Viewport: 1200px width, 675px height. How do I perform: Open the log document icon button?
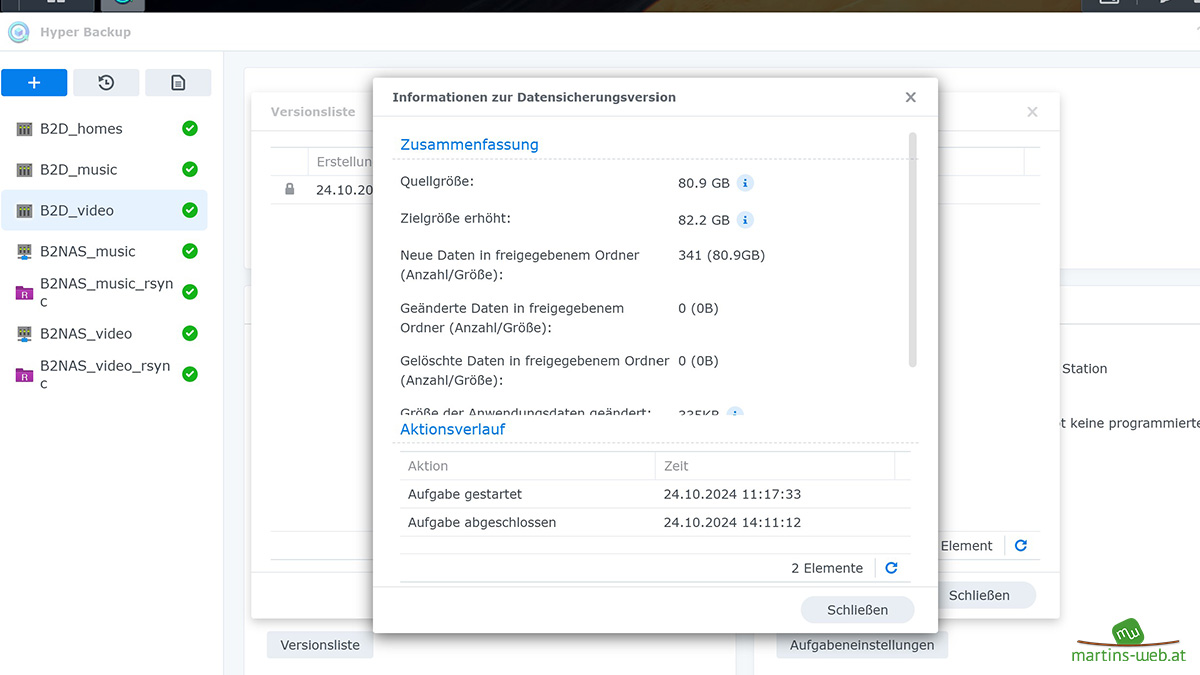[x=178, y=83]
